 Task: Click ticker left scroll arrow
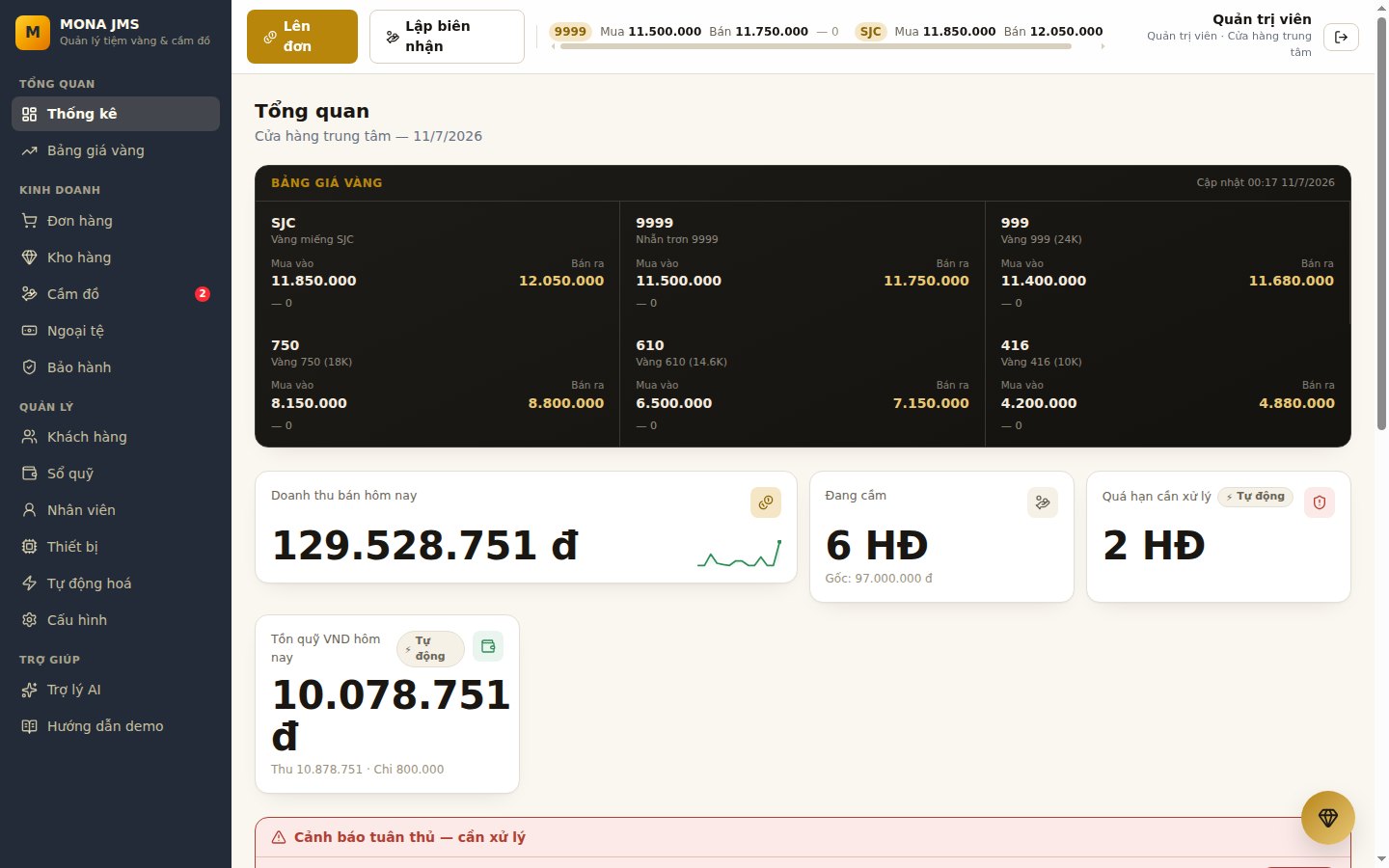pyautogui.click(x=553, y=46)
